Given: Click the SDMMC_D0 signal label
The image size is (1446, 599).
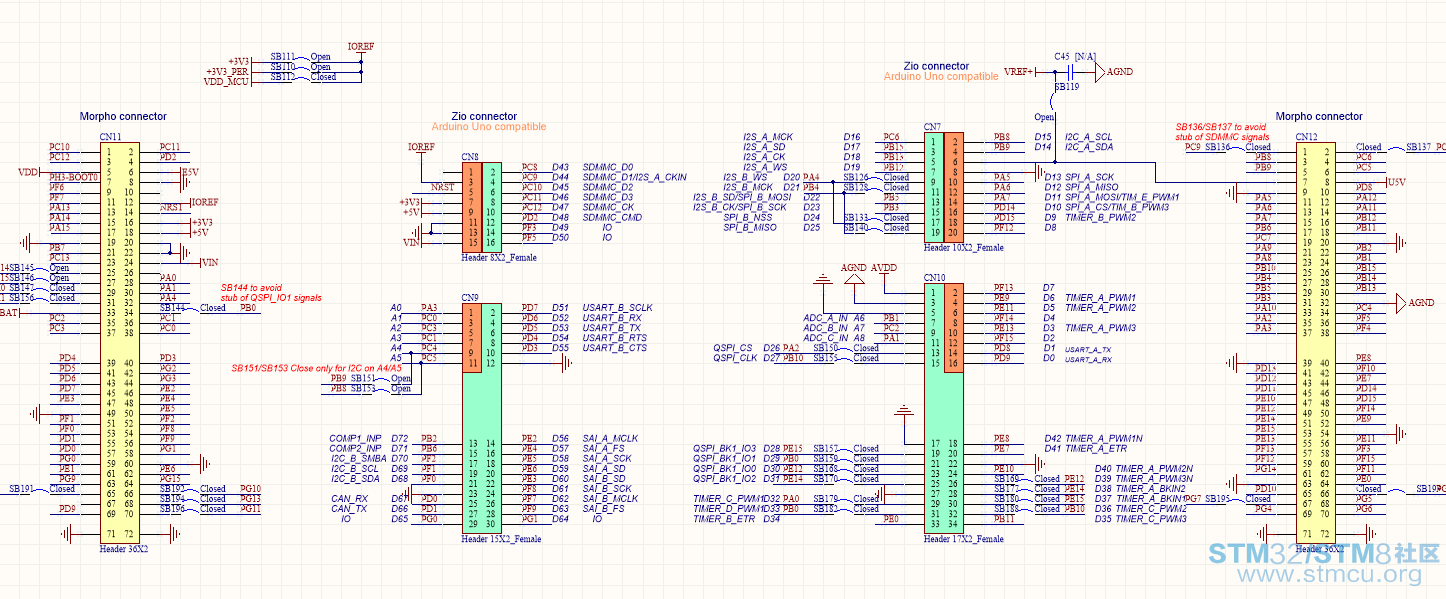Looking at the screenshot, I should pos(607,167).
